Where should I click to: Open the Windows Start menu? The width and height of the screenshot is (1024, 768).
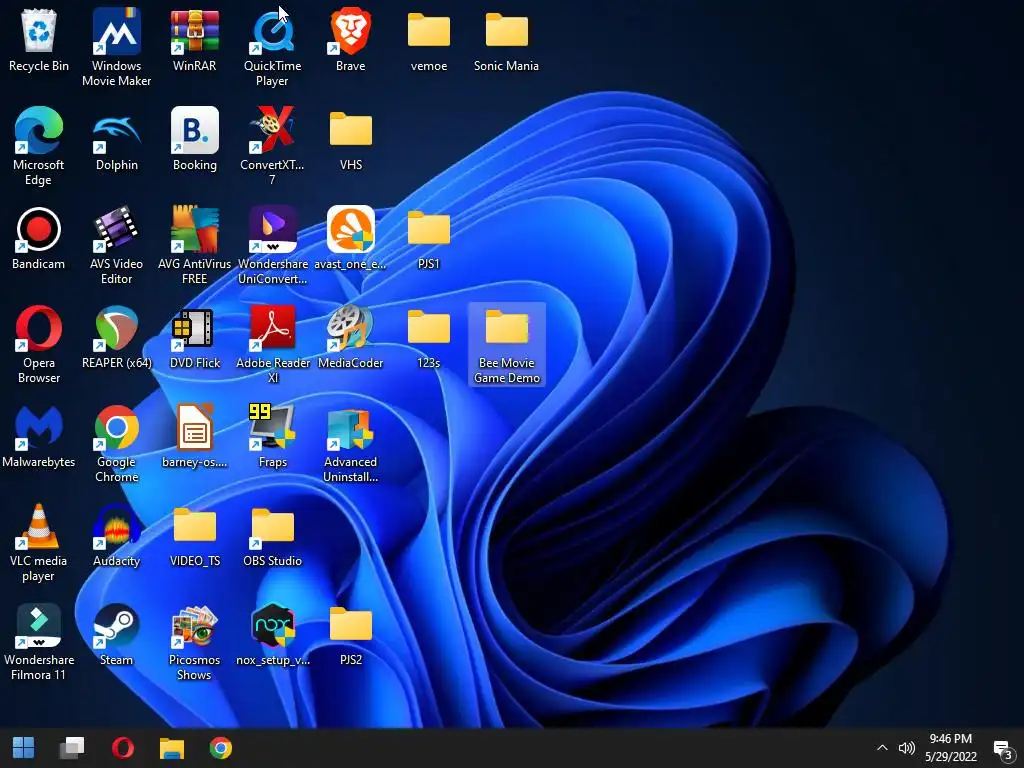click(x=24, y=748)
